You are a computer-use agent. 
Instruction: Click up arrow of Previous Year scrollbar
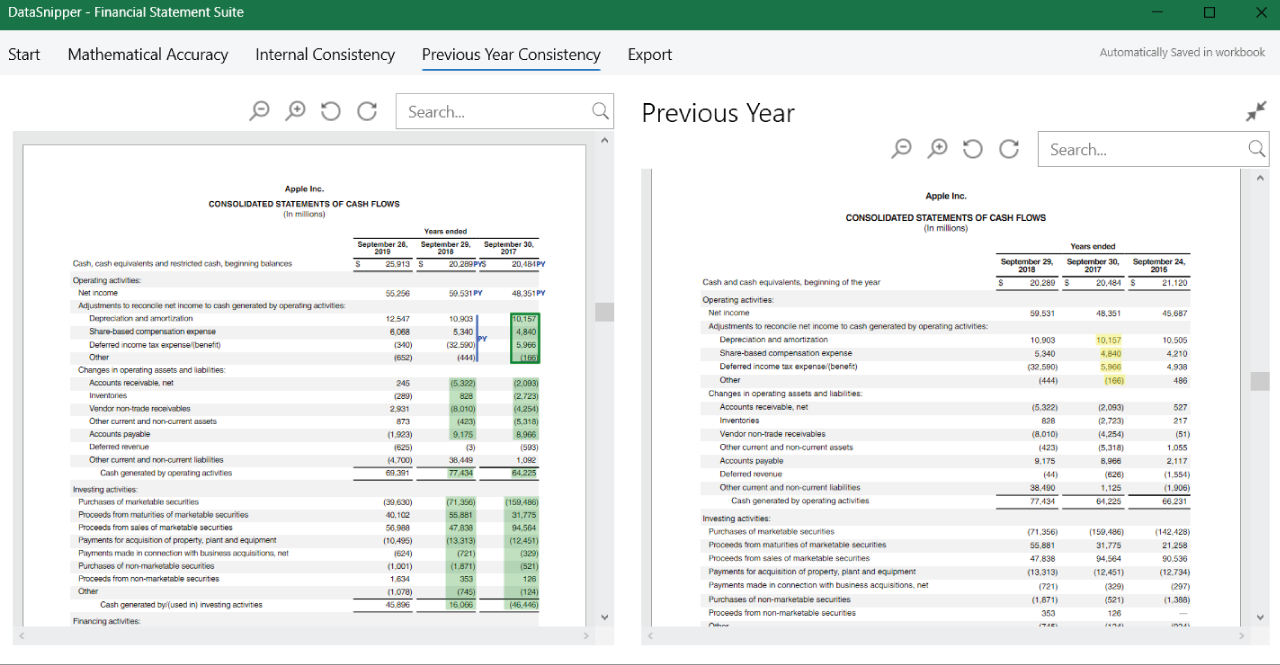(x=1260, y=176)
